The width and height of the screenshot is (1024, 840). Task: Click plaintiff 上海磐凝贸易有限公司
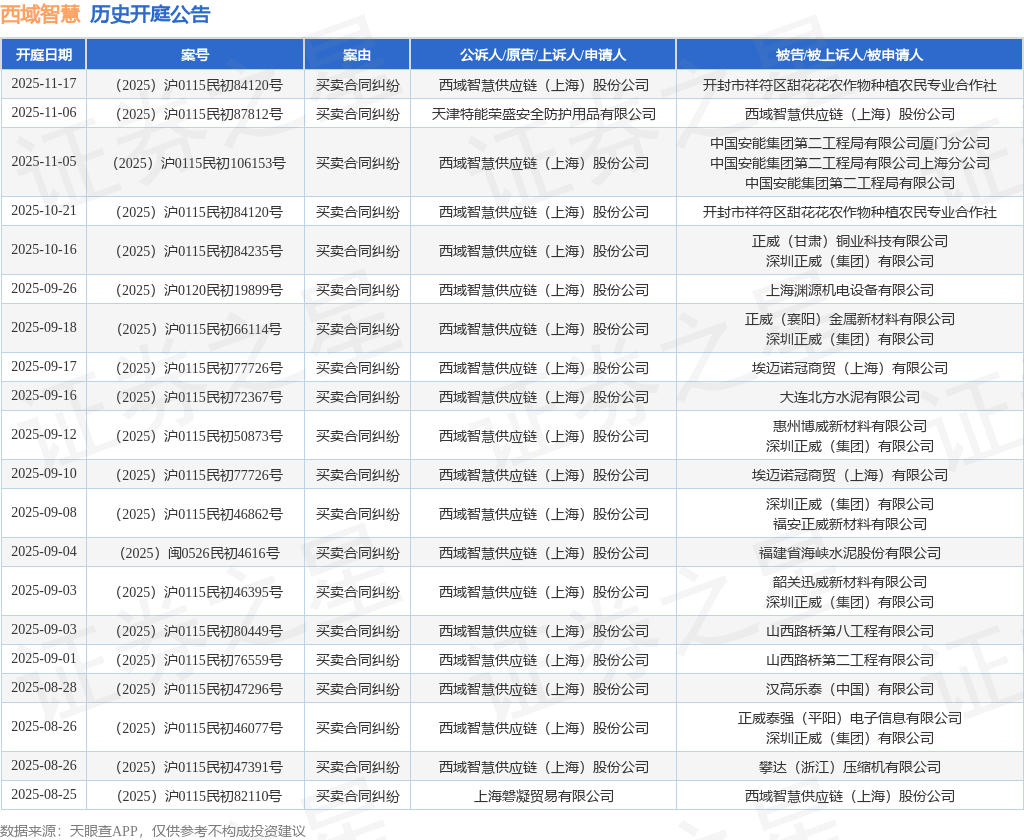pyautogui.click(x=543, y=796)
